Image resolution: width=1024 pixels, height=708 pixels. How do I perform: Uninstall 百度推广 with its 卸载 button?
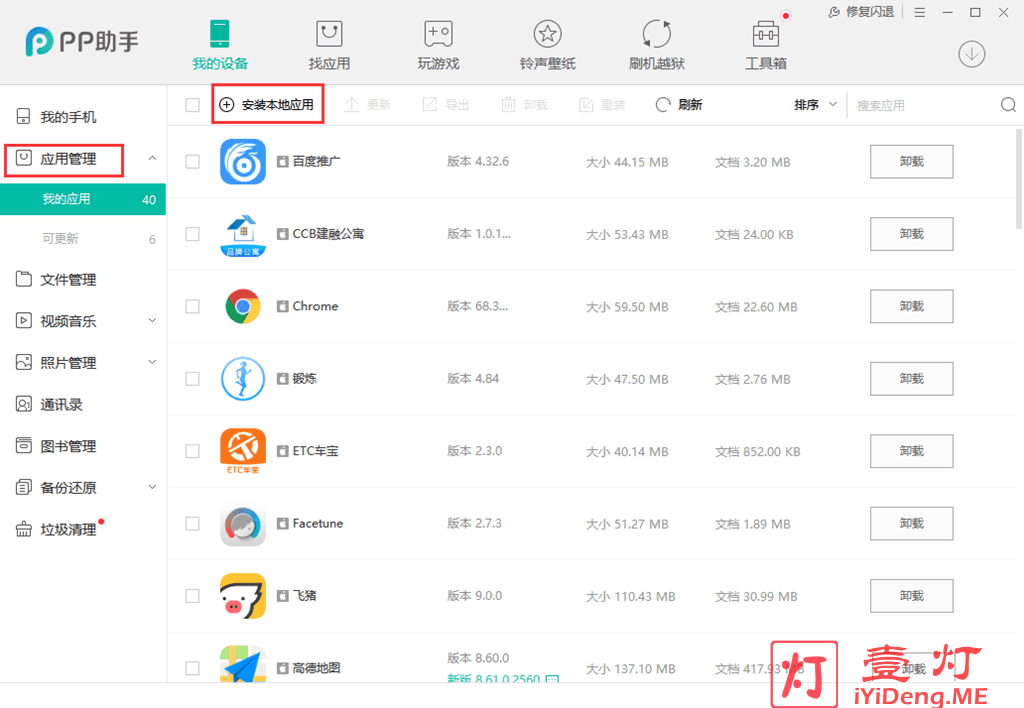[x=912, y=161]
